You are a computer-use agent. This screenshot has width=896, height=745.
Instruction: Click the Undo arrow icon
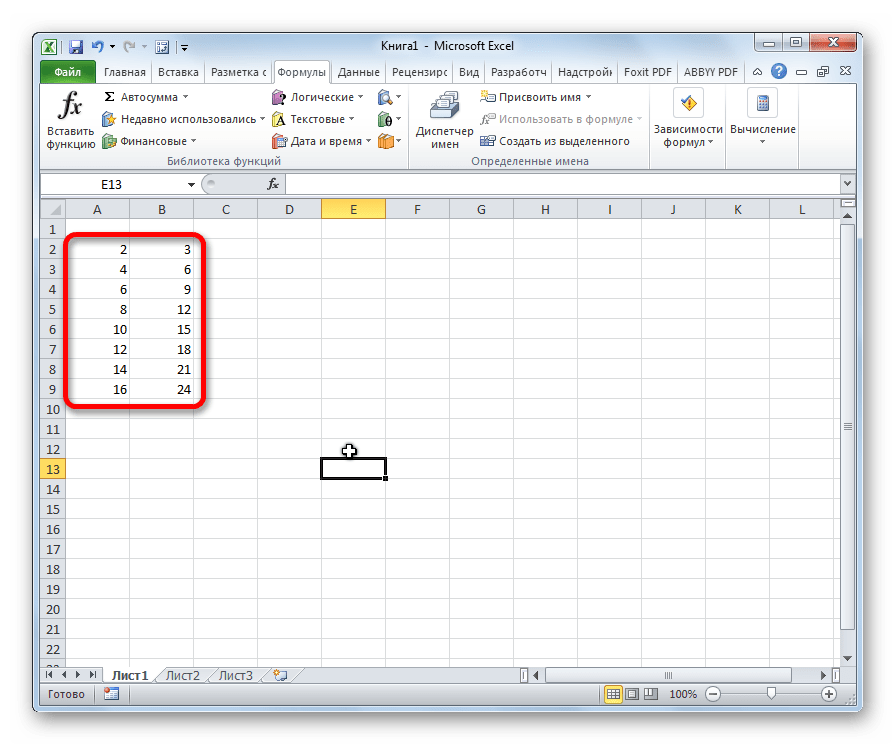click(98, 46)
